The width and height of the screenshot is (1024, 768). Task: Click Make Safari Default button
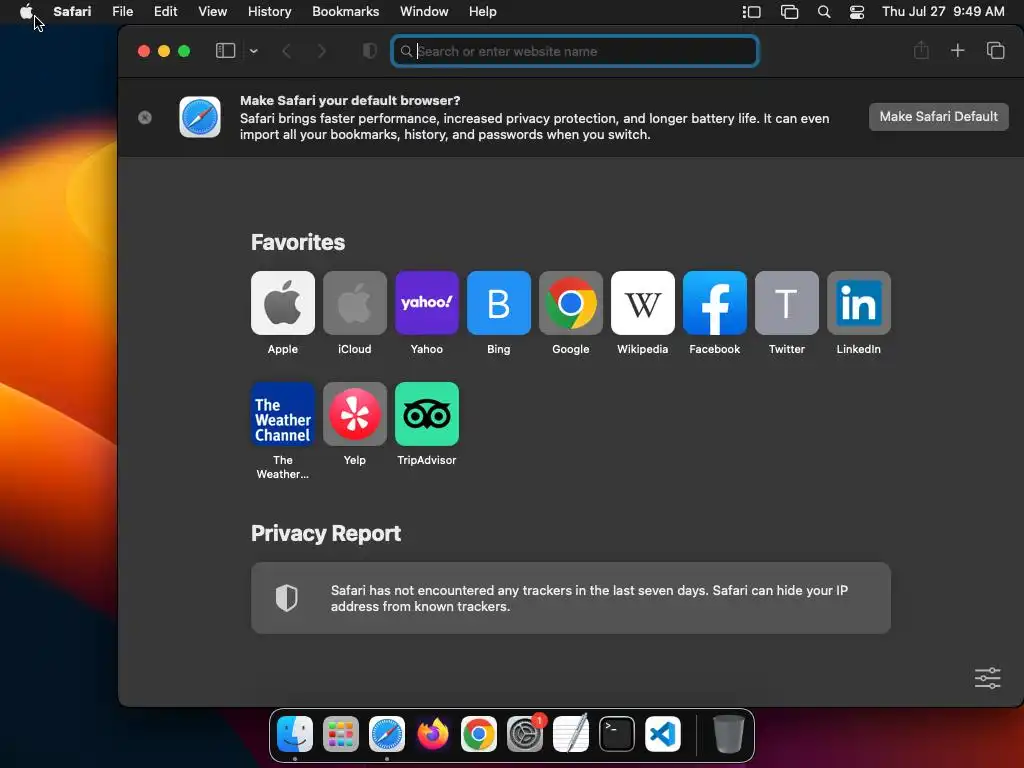pyautogui.click(x=938, y=117)
